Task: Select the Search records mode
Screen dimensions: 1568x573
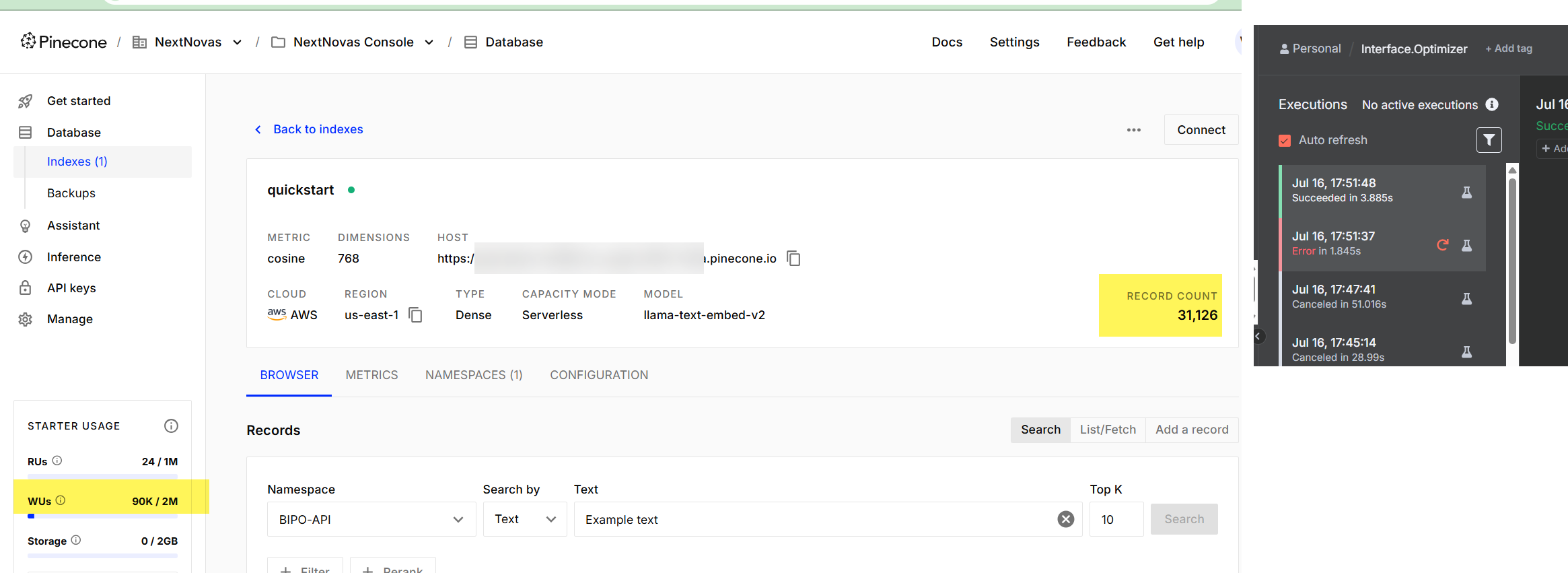Action: point(1040,430)
